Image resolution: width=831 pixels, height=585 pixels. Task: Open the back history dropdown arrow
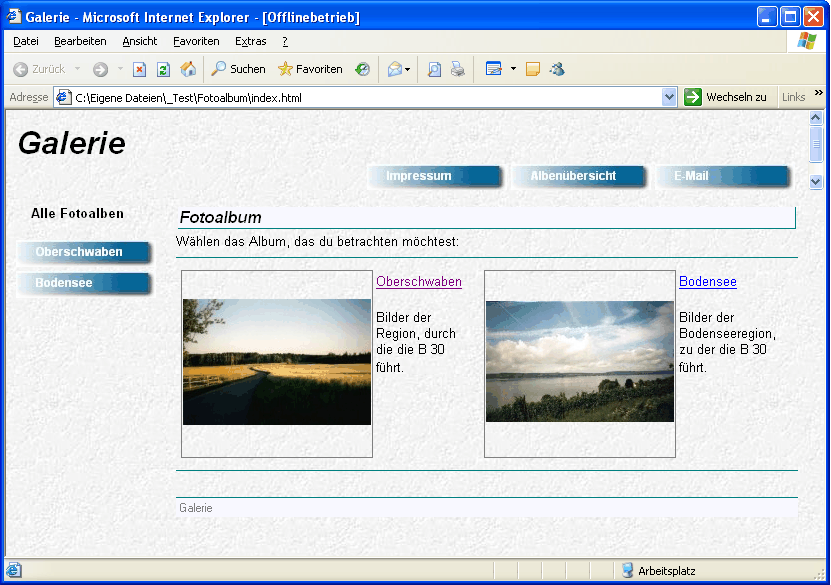(77, 69)
